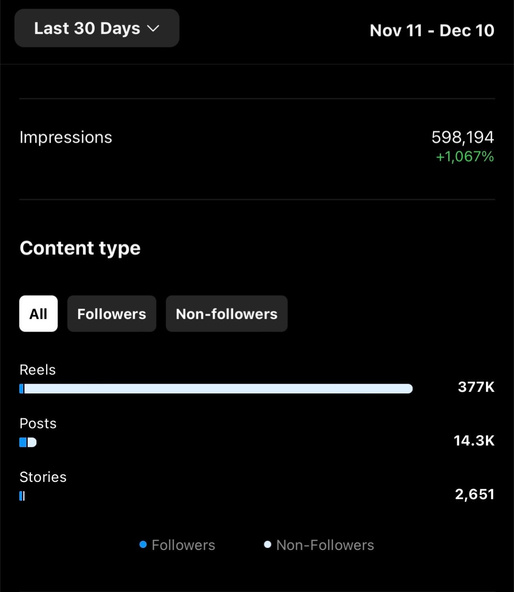
Task: Click the Impressions label
Action: pos(66,137)
